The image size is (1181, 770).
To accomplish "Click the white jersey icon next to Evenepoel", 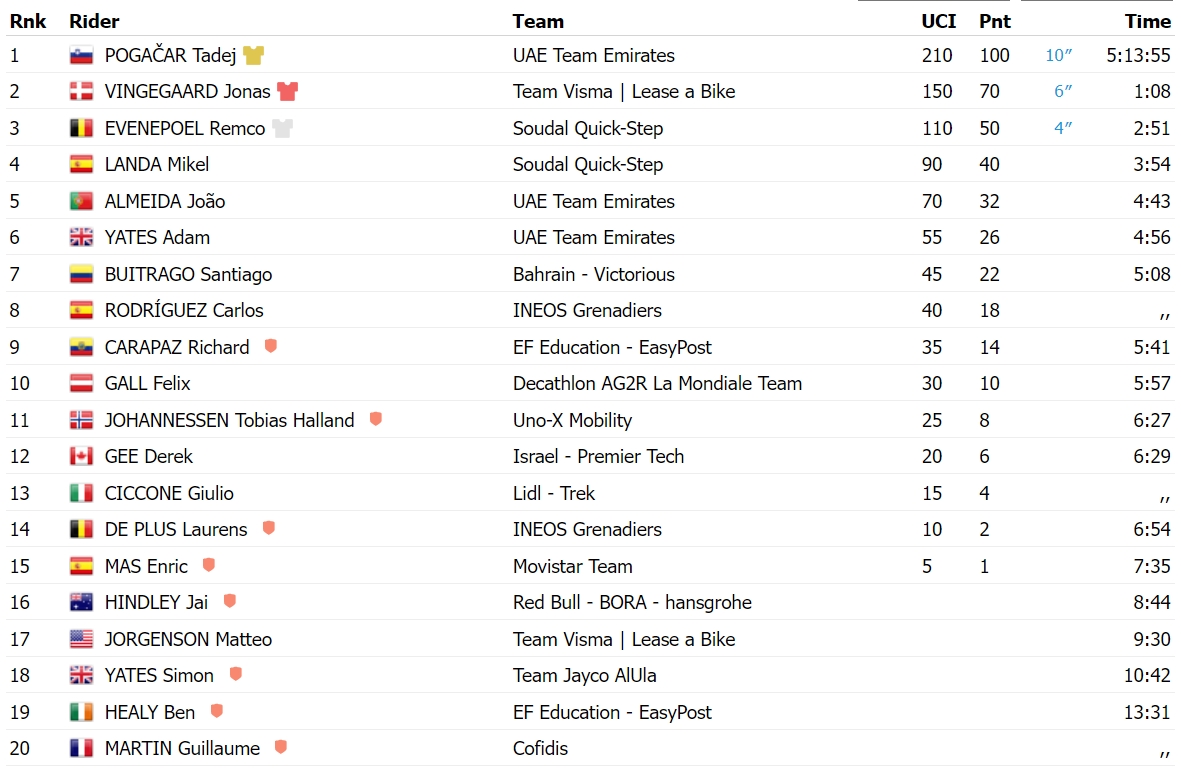I will [282, 129].
